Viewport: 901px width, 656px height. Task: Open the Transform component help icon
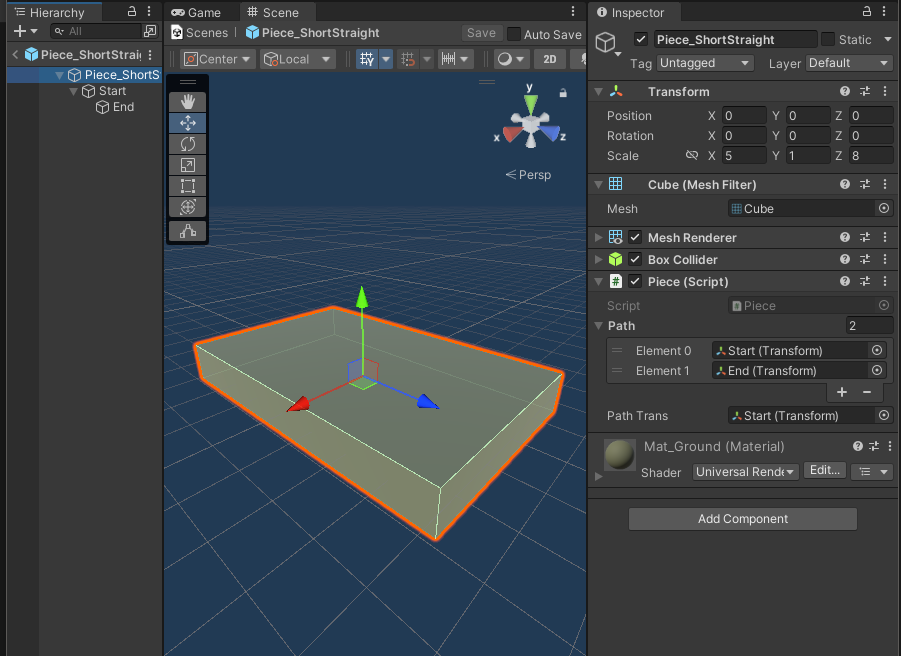[845, 91]
